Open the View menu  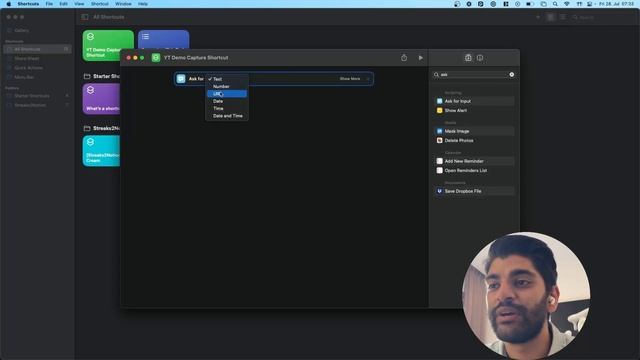(79, 4)
